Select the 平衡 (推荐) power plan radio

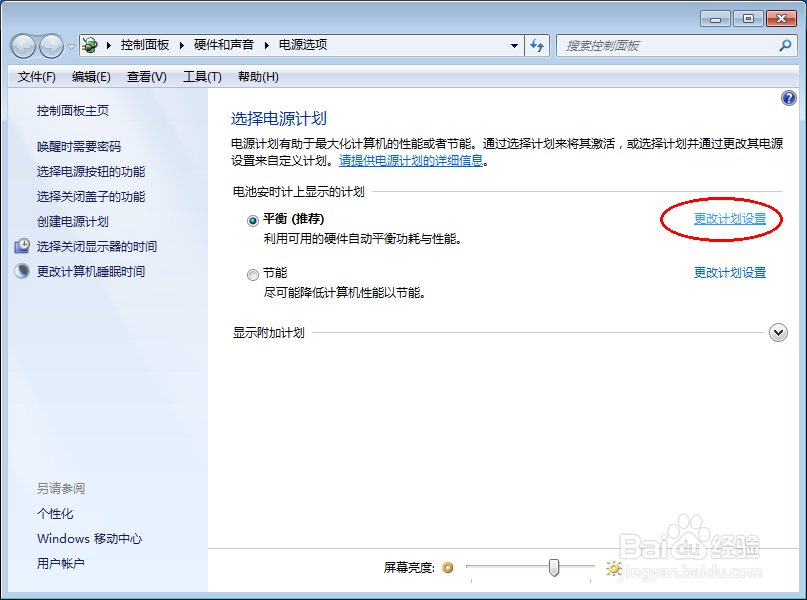(253, 221)
